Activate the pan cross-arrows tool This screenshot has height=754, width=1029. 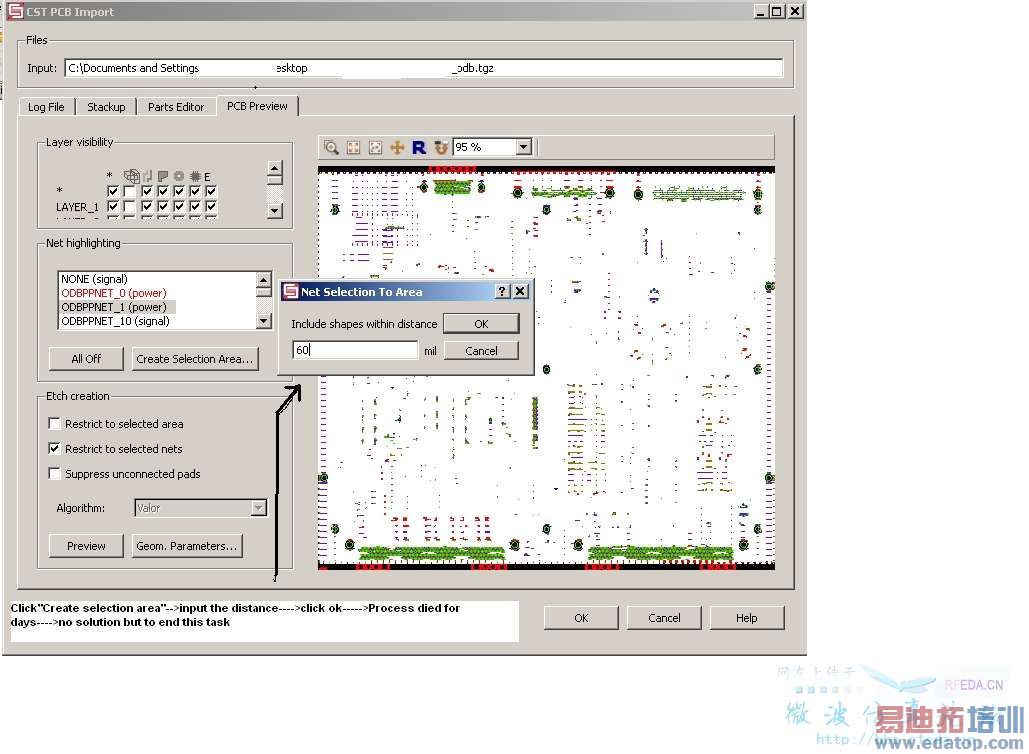(x=397, y=148)
